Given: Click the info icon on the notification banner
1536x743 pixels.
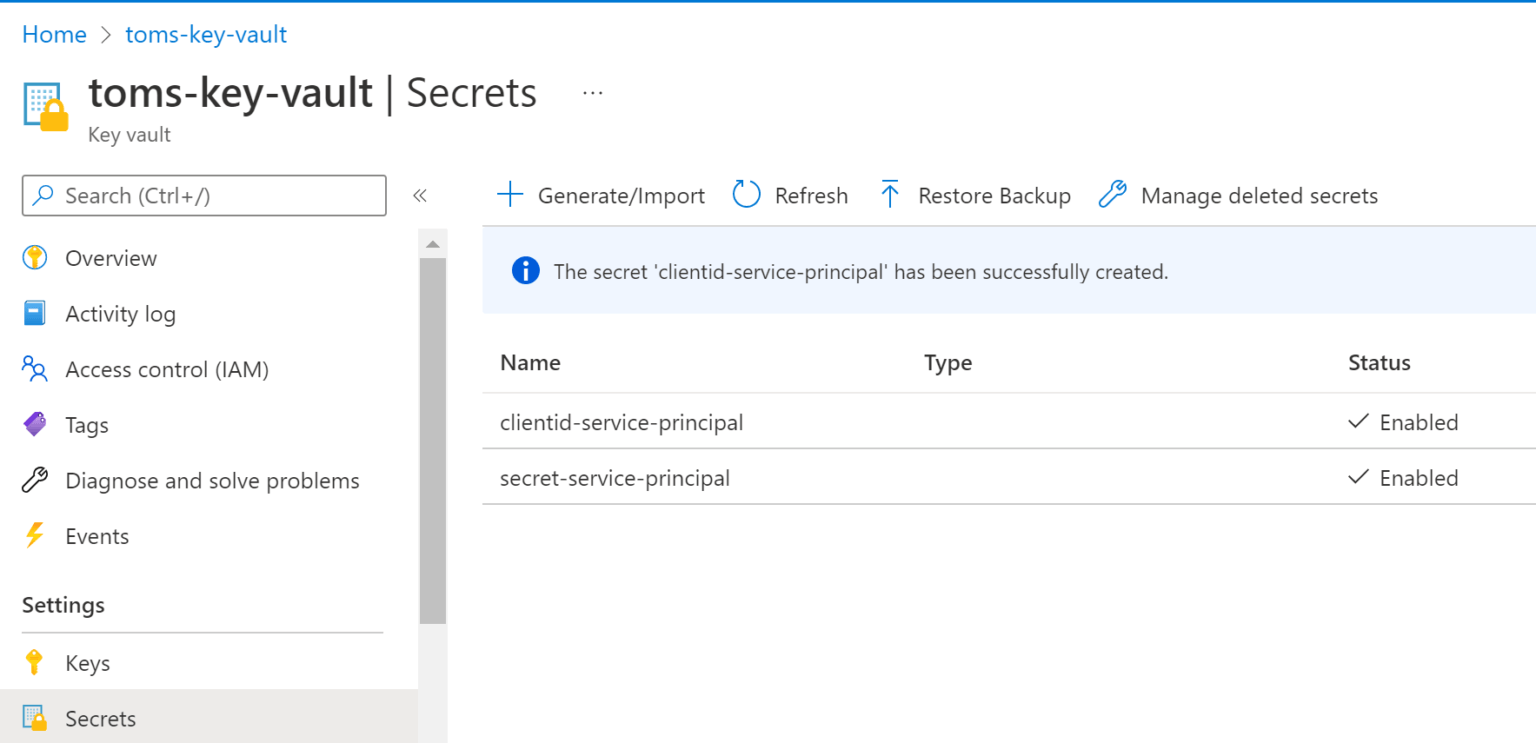Looking at the screenshot, I should [x=525, y=270].
